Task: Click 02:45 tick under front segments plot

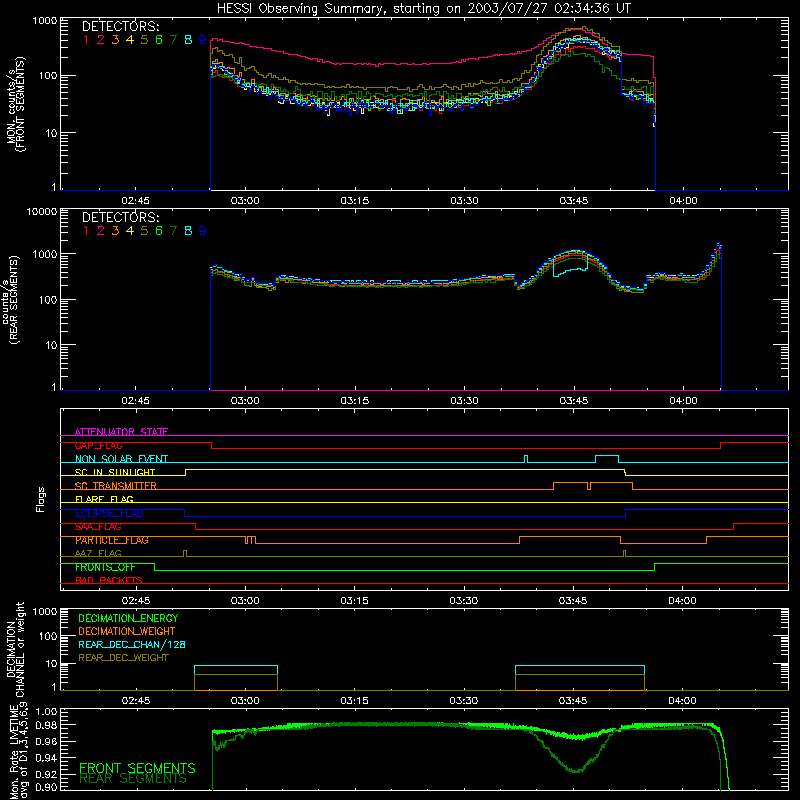Action: pyautogui.click(x=135, y=201)
